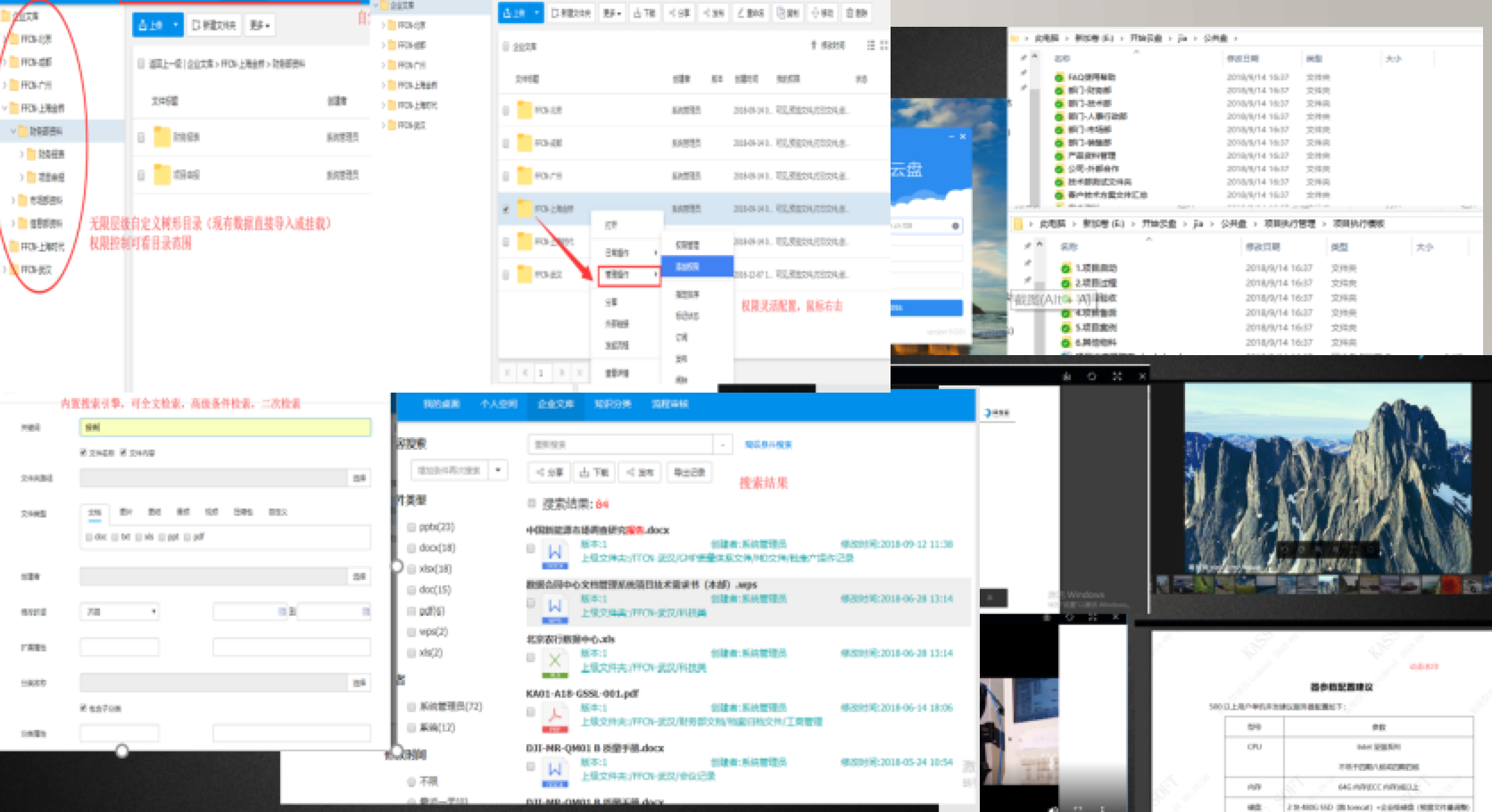1492x812 pixels.
Task: Click the yellow keyword input field
Action: point(225,427)
